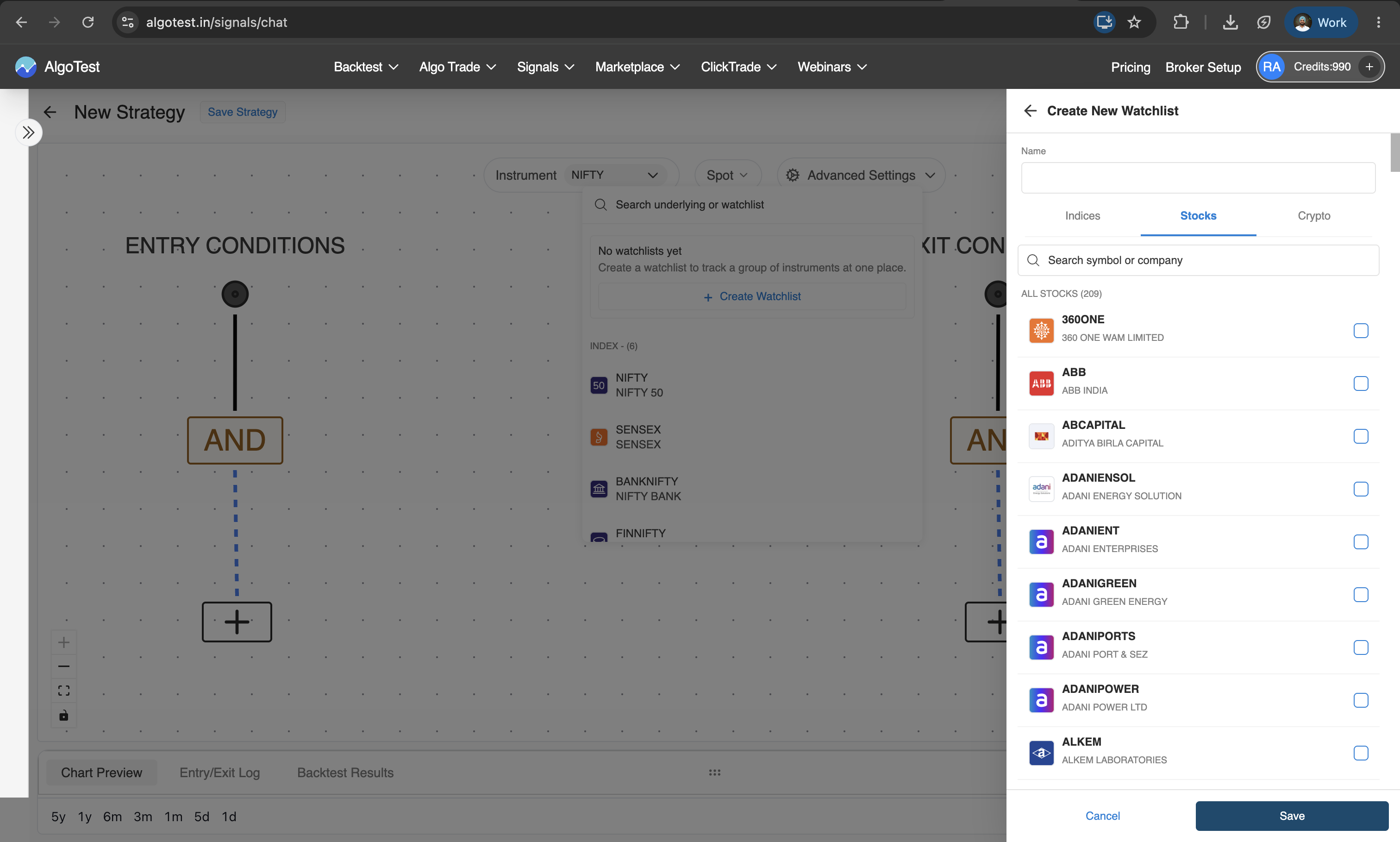
Task: Switch to the Crypto tab
Action: click(1314, 216)
